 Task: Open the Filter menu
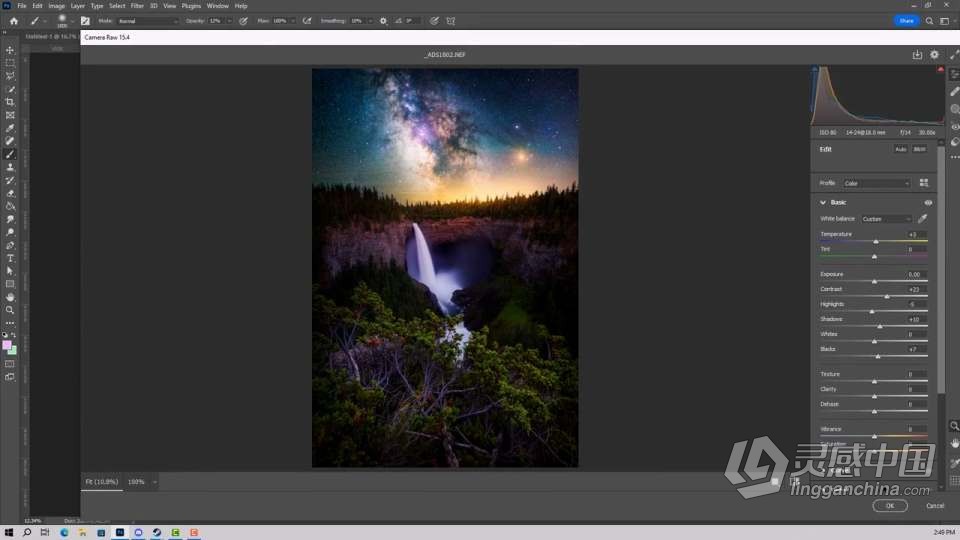137,6
